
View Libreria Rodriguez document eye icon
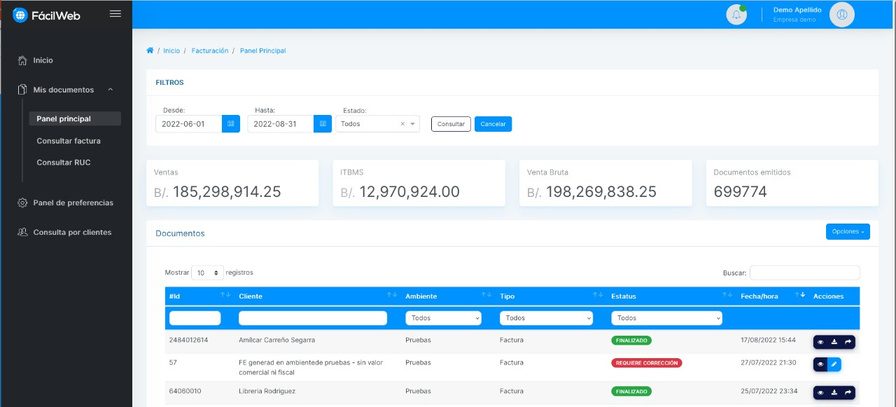pyautogui.click(x=821, y=393)
